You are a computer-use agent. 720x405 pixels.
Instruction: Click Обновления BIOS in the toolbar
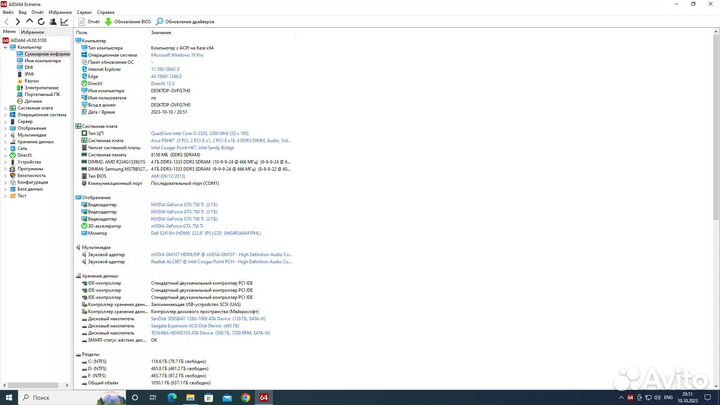128,22
